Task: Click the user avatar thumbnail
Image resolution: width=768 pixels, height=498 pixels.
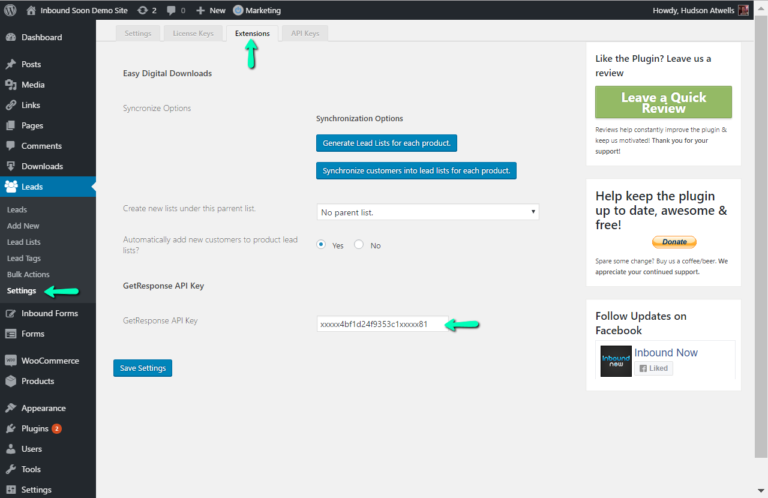Action: tap(744, 10)
